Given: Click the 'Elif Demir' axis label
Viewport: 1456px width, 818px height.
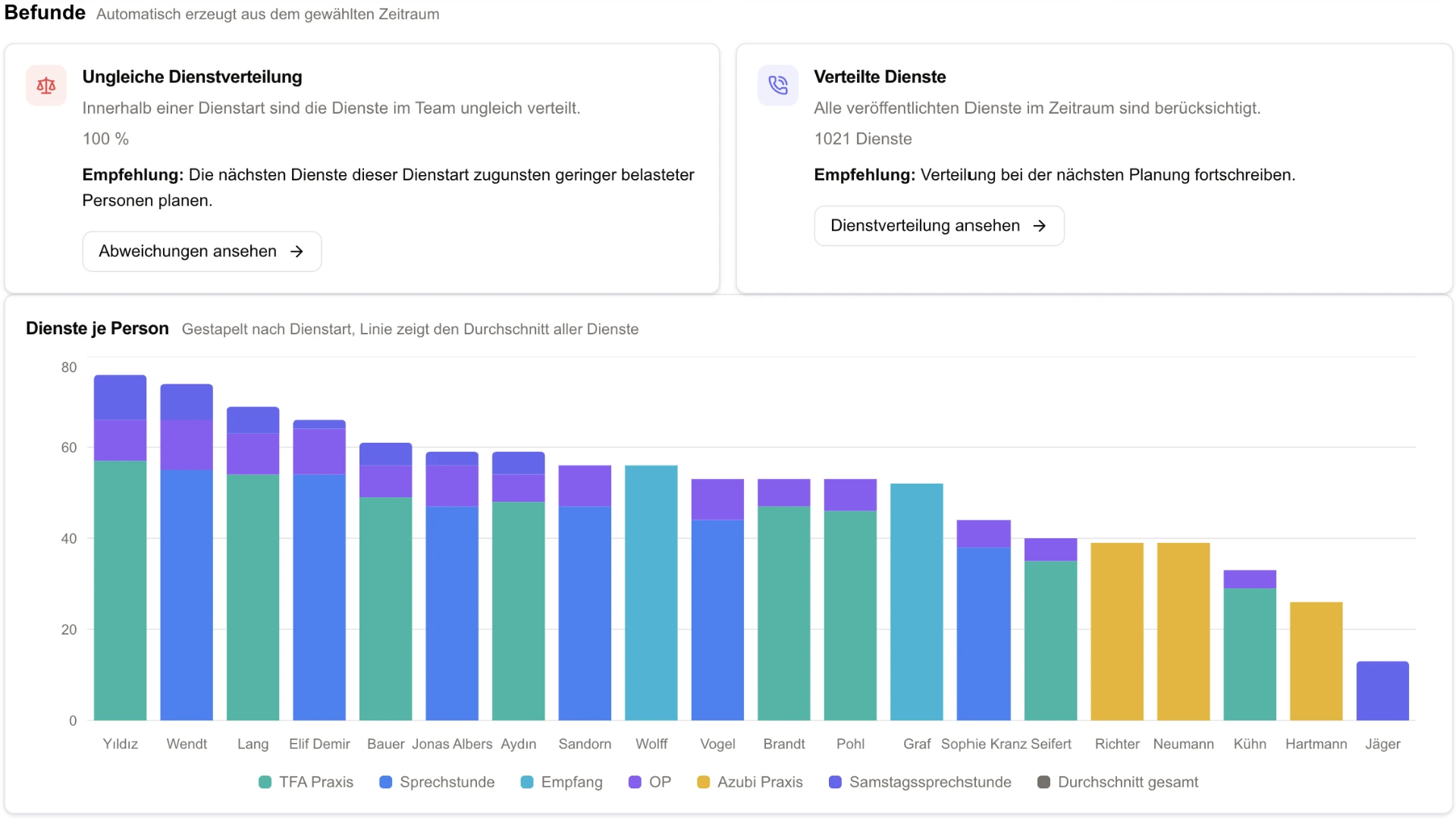Looking at the screenshot, I should (x=319, y=744).
